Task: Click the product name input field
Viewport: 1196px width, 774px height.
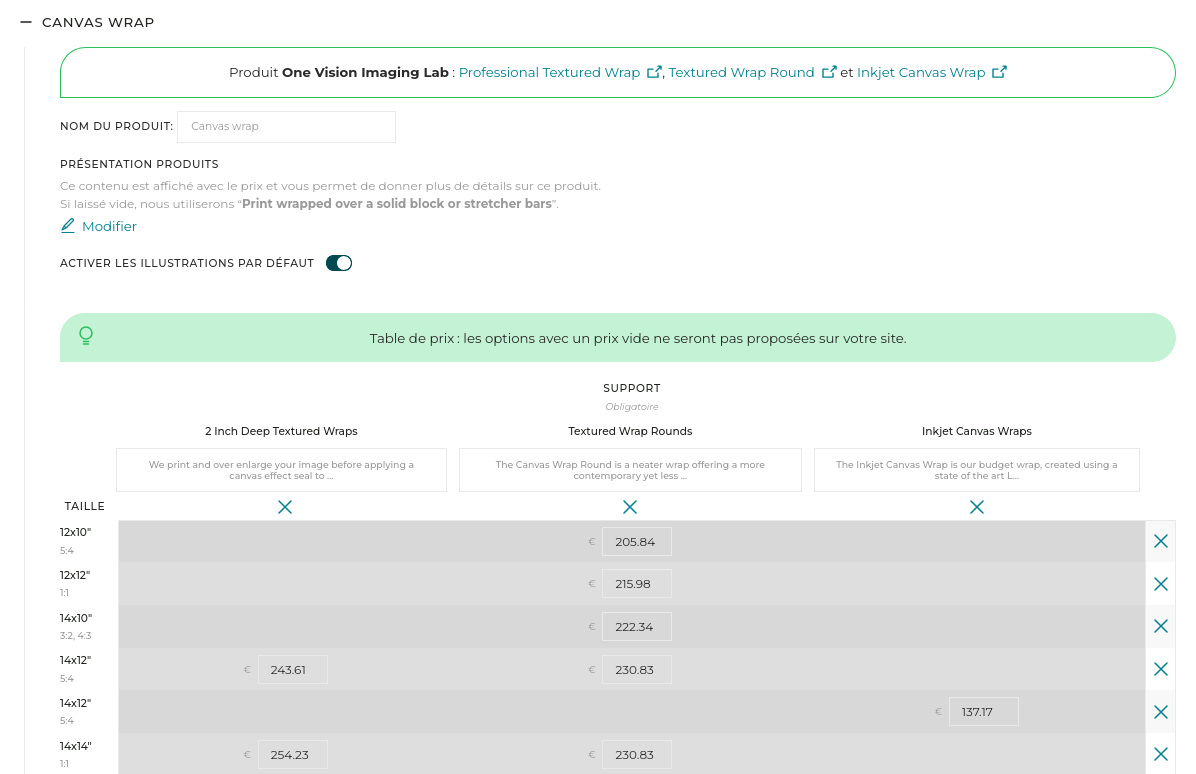Action: coord(286,127)
